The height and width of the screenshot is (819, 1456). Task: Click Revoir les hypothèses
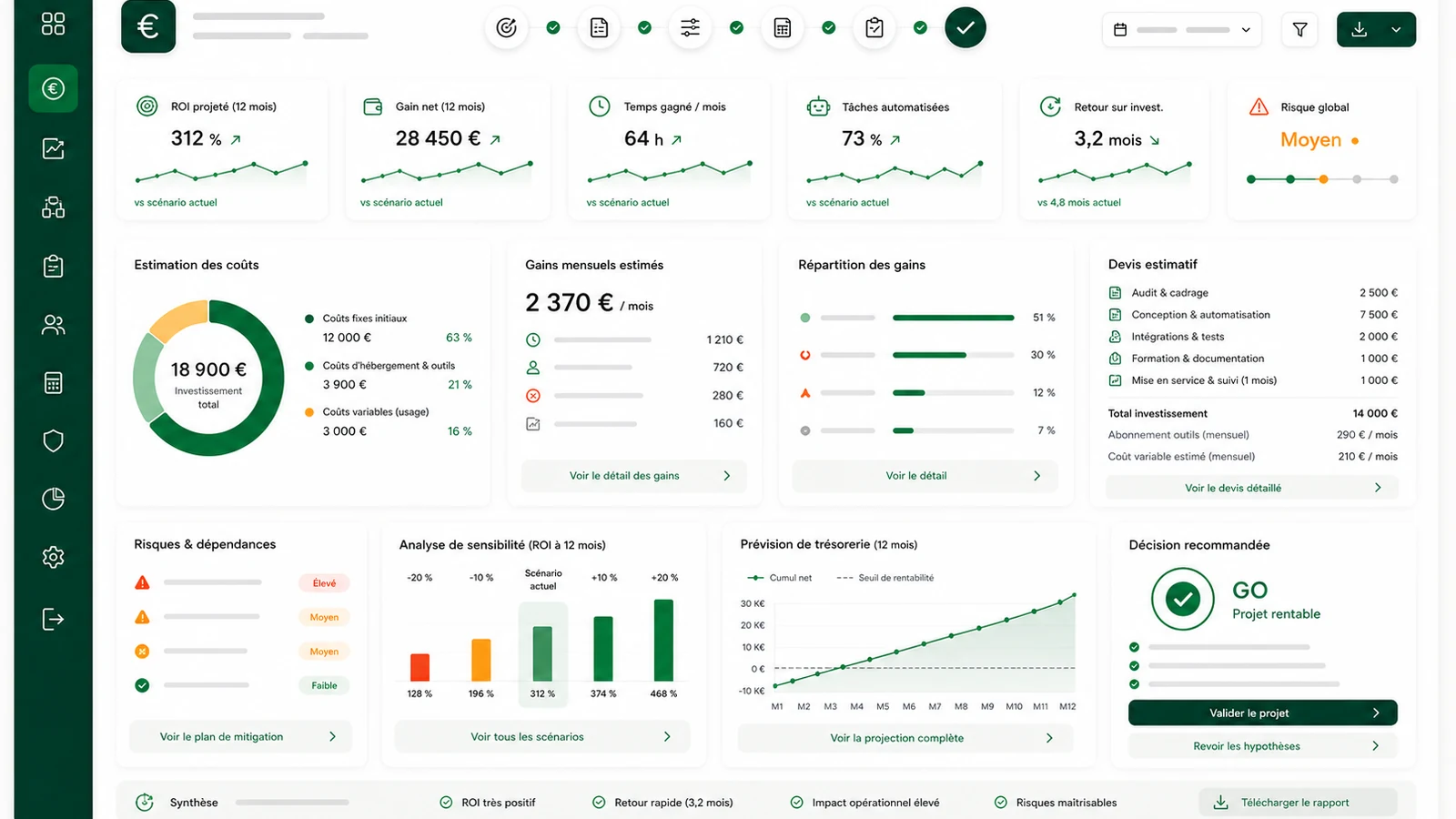pos(1263,746)
